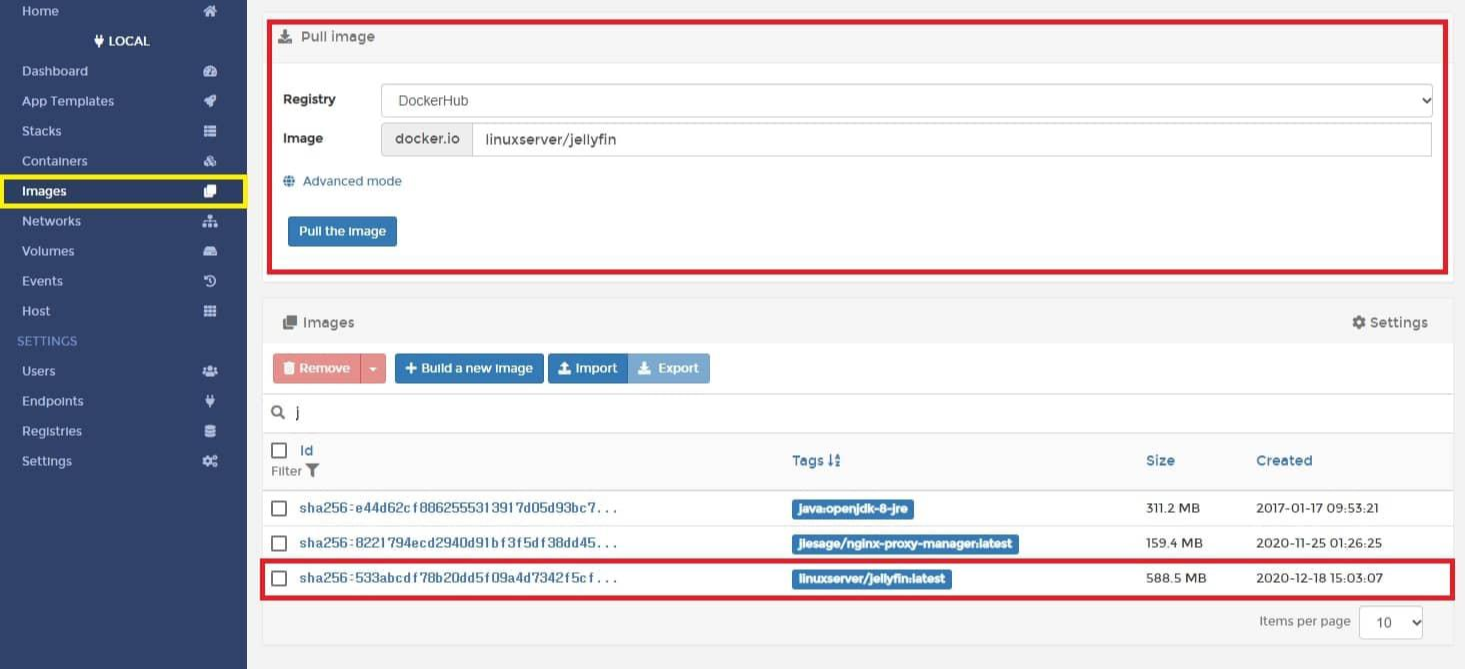
Task: Sort by the Id column header
Action: pyautogui.click(x=307, y=451)
